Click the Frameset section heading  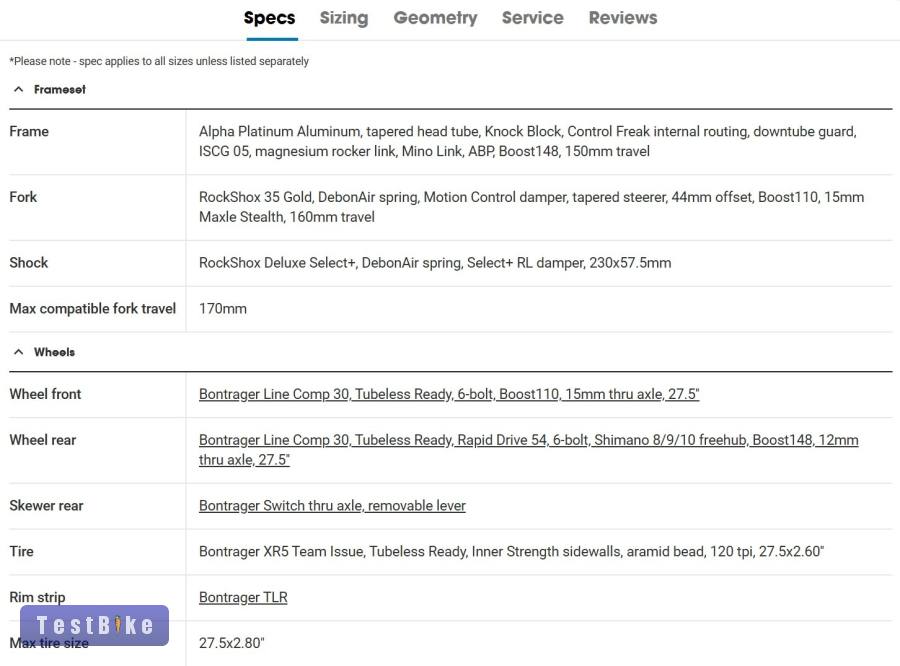pos(60,89)
